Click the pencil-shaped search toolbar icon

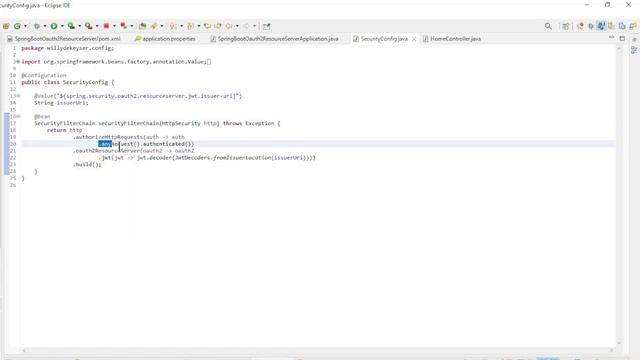(154, 26)
